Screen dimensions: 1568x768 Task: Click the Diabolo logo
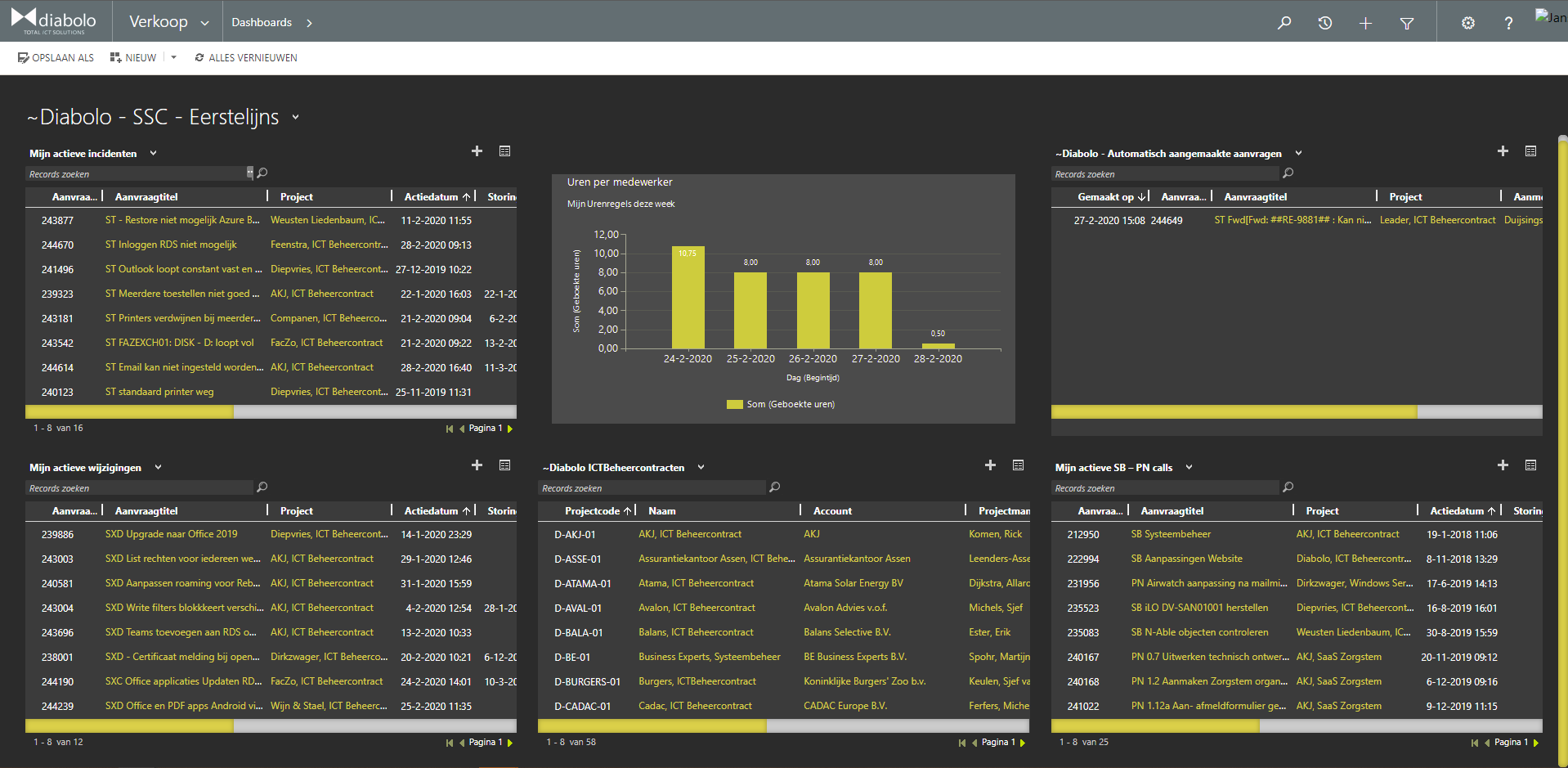tap(54, 20)
